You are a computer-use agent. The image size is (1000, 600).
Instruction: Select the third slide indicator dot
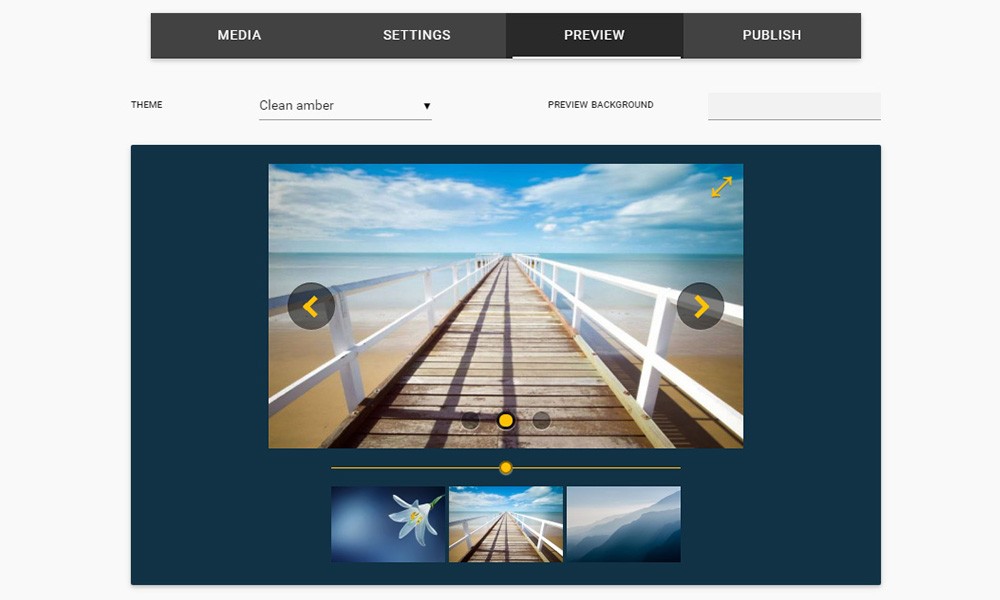click(x=541, y=421)
